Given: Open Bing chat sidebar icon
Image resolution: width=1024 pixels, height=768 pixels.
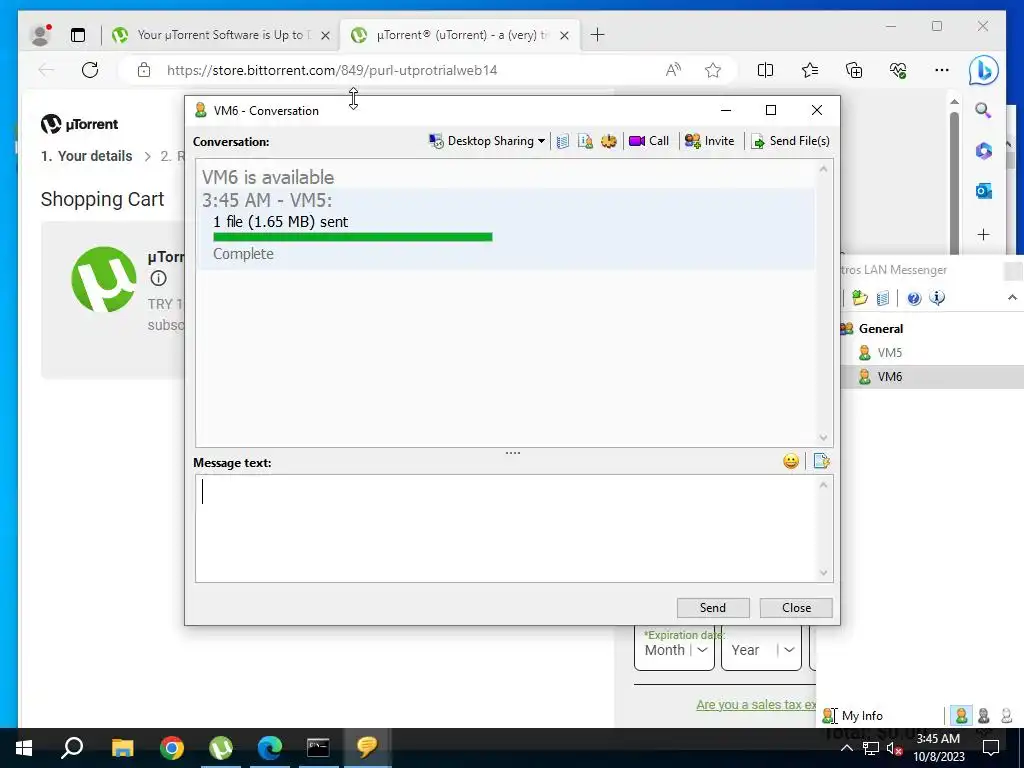Looking at the screenshot, I should click(x=984, y=70).
